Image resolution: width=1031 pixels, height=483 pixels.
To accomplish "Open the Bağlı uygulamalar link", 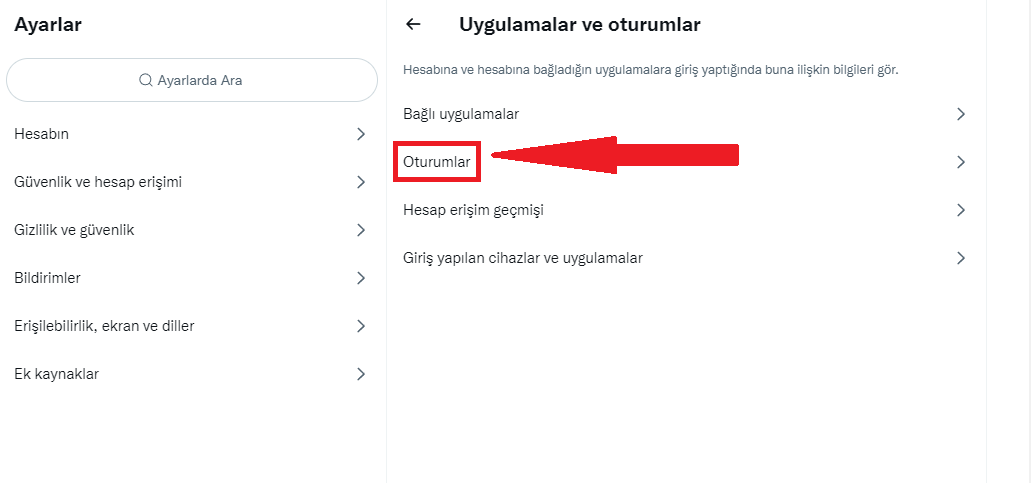I will (461, 114).
